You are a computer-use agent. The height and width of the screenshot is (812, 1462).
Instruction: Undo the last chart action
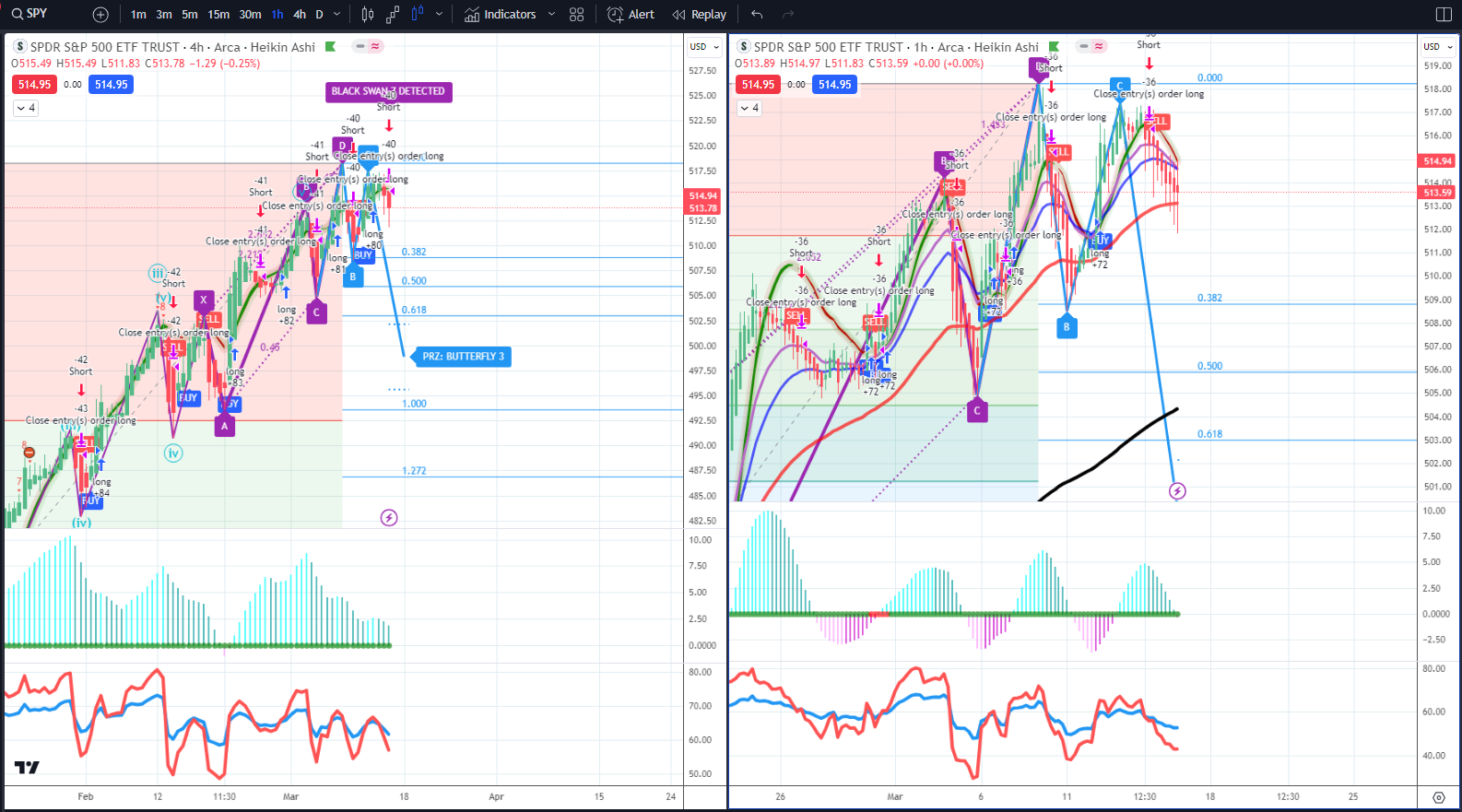pos(757,15)
